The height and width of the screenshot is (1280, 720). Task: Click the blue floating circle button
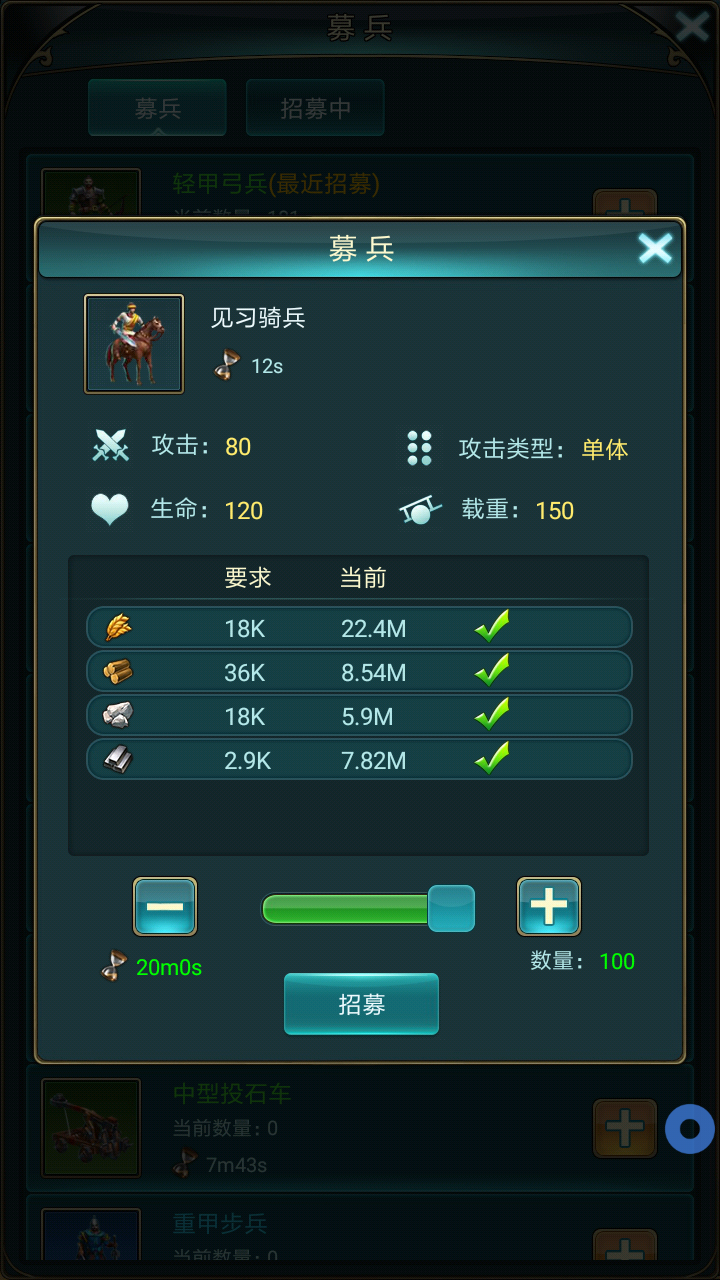(690, 1129)
